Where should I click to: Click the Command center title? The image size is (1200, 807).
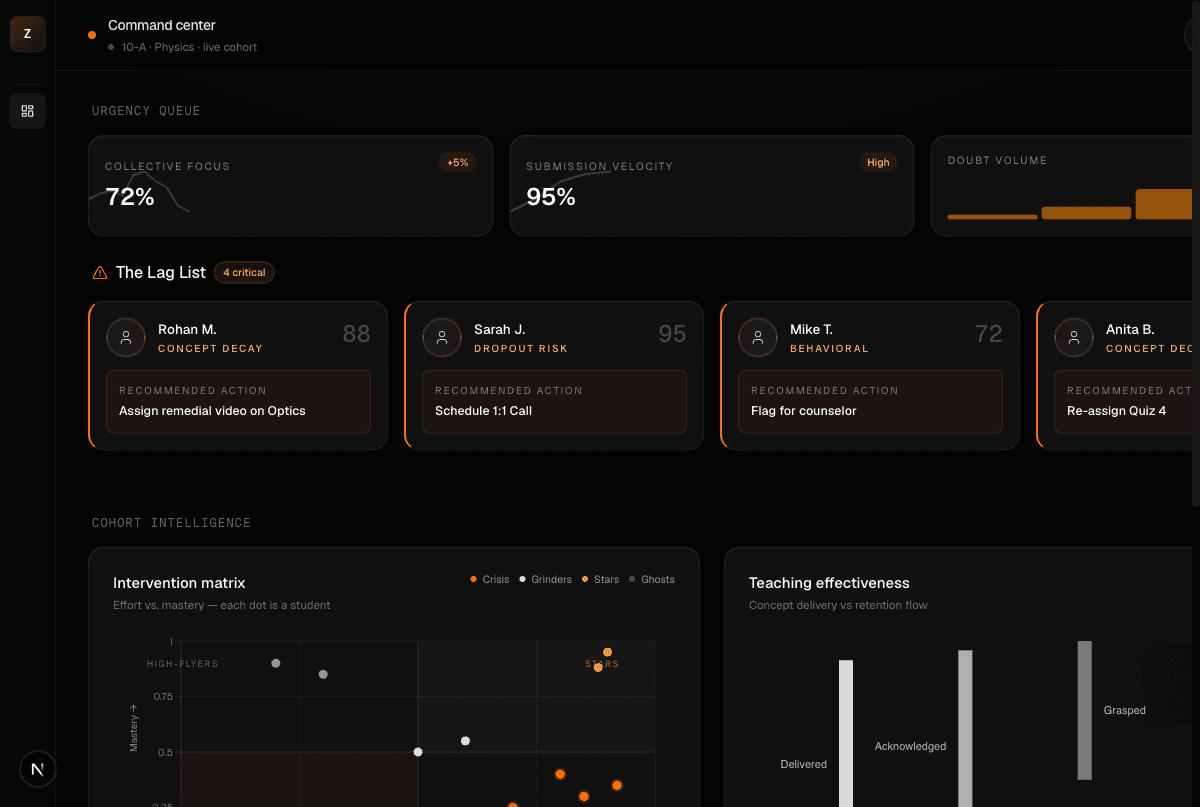pos(161,25)
